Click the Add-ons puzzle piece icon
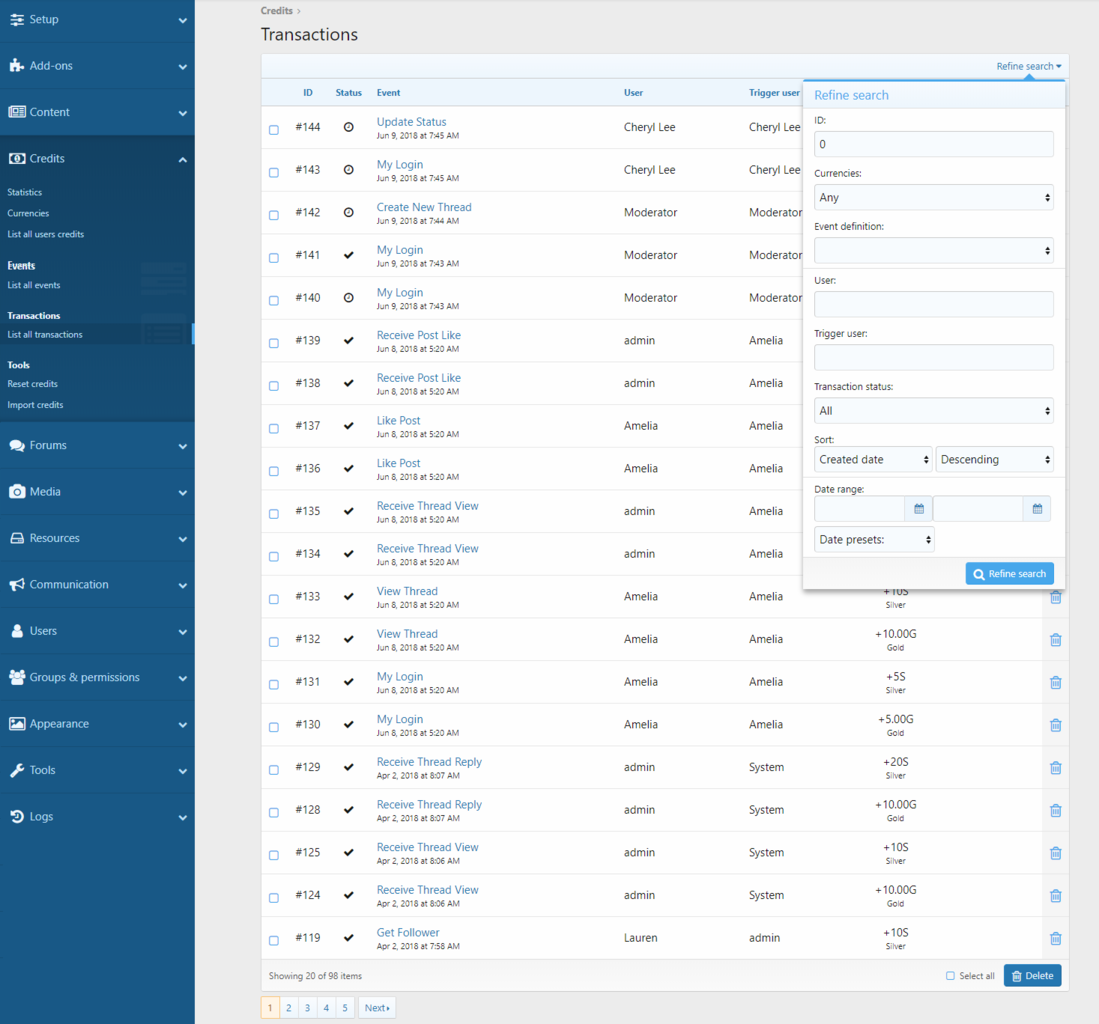The height and width of the screenshot is (1024, 1099). click(x=17, y=66)
